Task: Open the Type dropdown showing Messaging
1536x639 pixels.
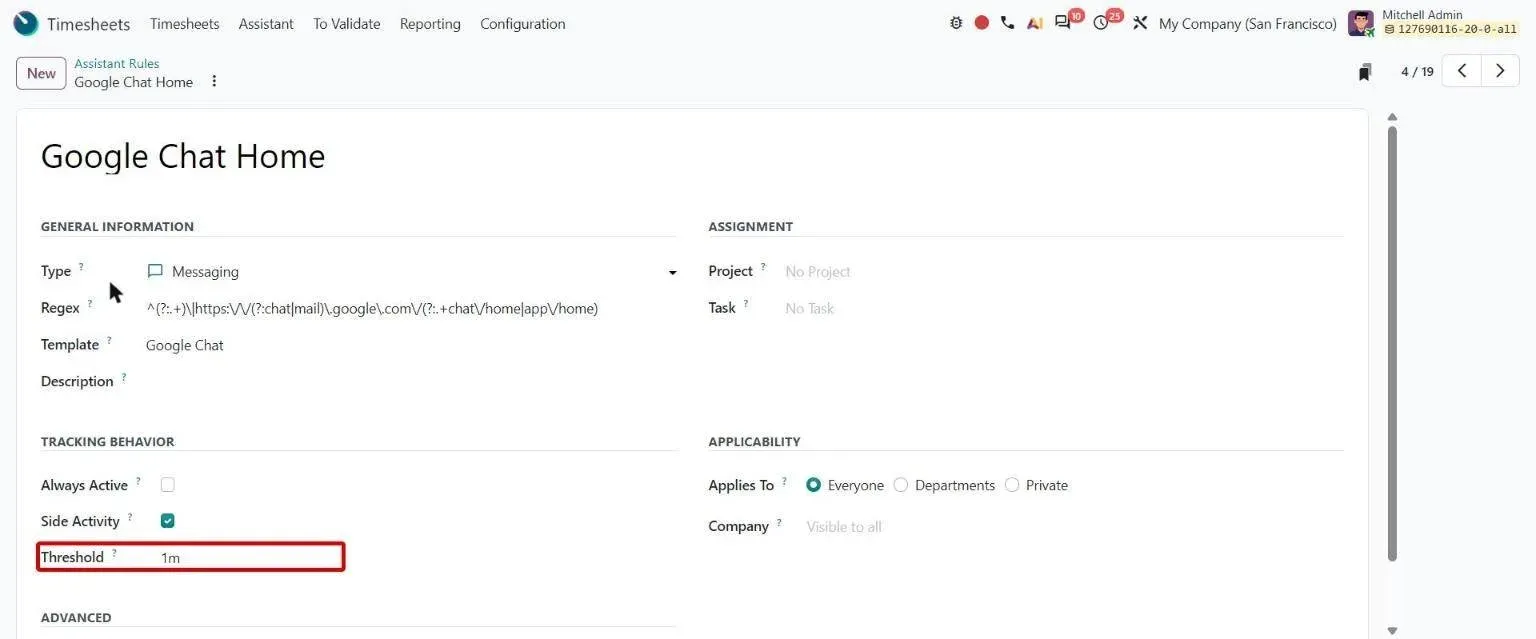Action: tap(411, 272)
